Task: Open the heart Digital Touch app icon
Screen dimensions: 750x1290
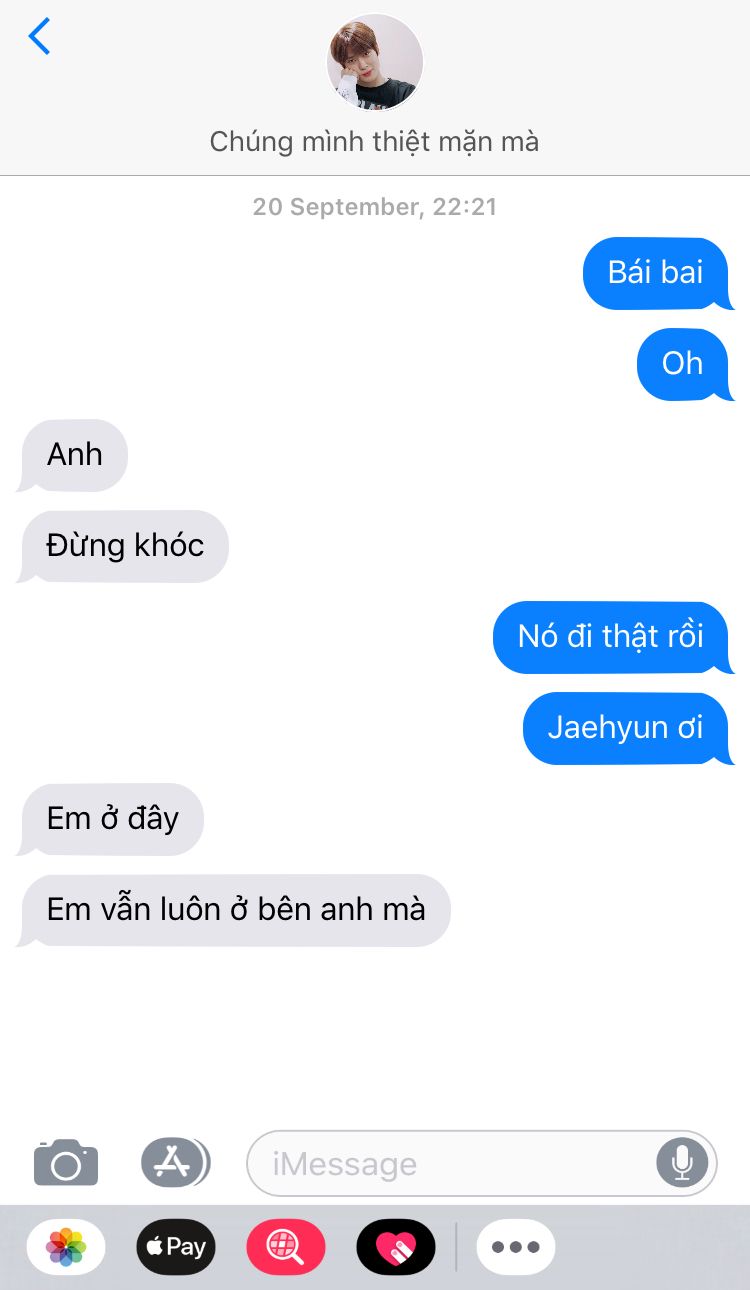Action: [x=396, y=1247]
